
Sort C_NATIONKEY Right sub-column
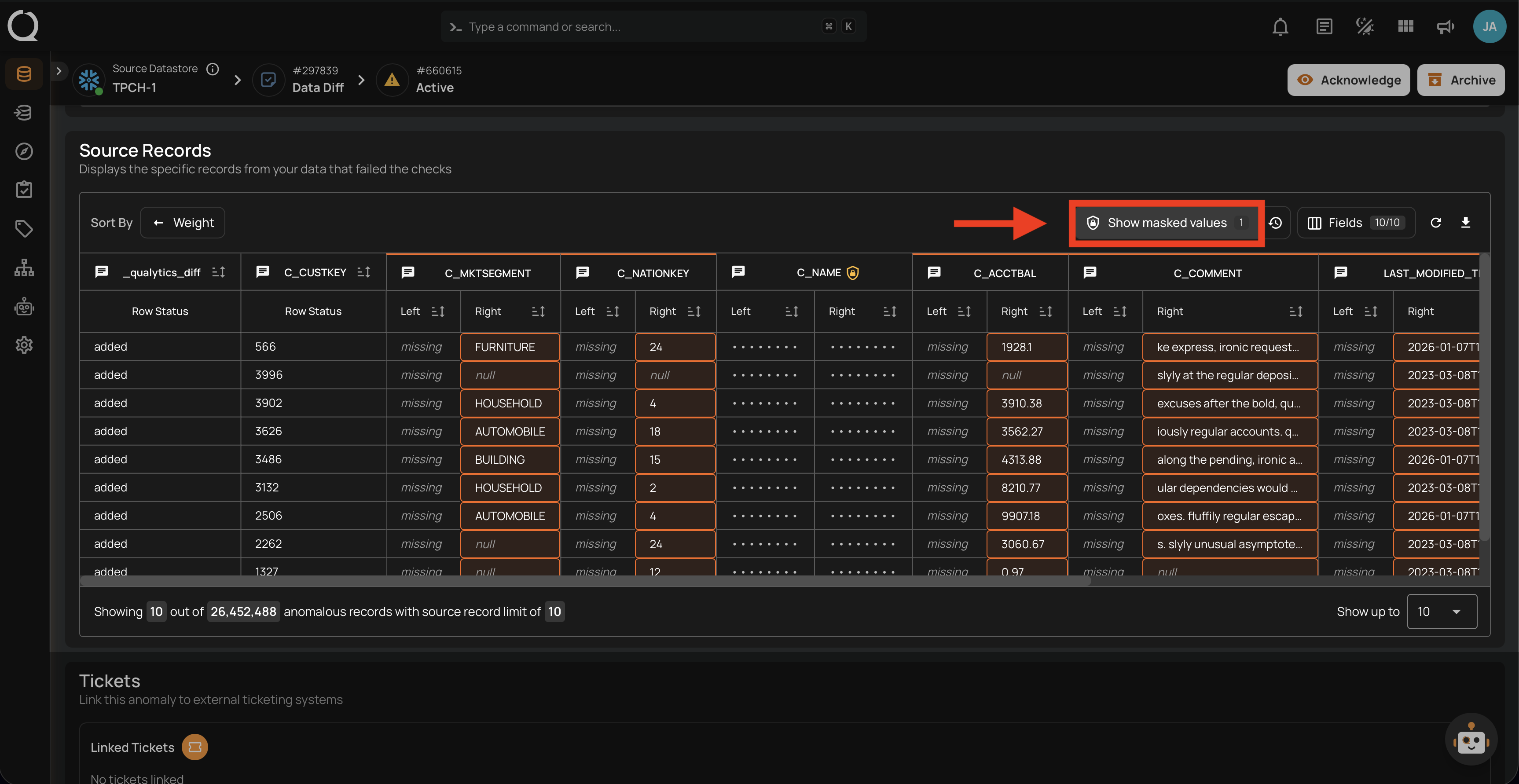point(694,311)
